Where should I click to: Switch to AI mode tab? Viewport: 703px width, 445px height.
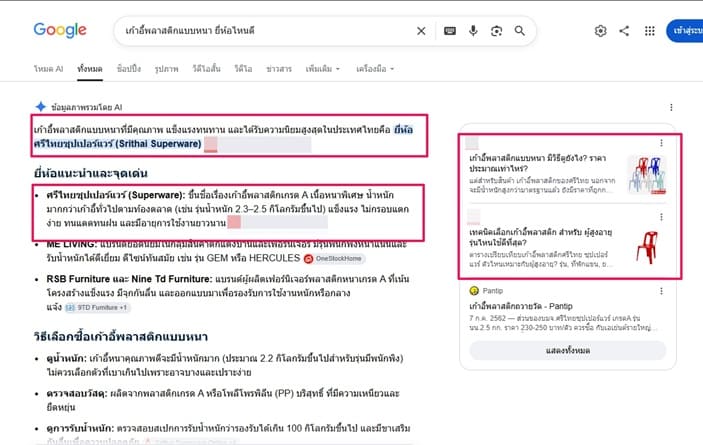(x=48, y=69)
